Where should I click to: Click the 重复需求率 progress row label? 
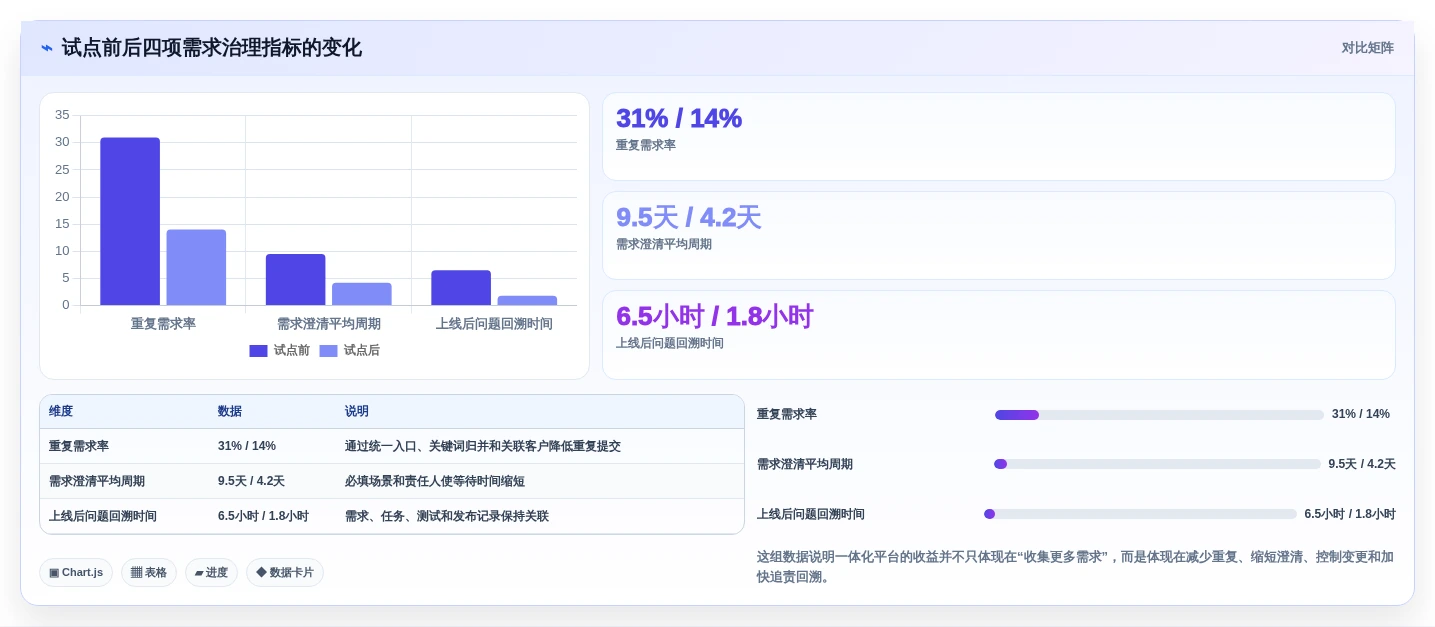[787, 414]
